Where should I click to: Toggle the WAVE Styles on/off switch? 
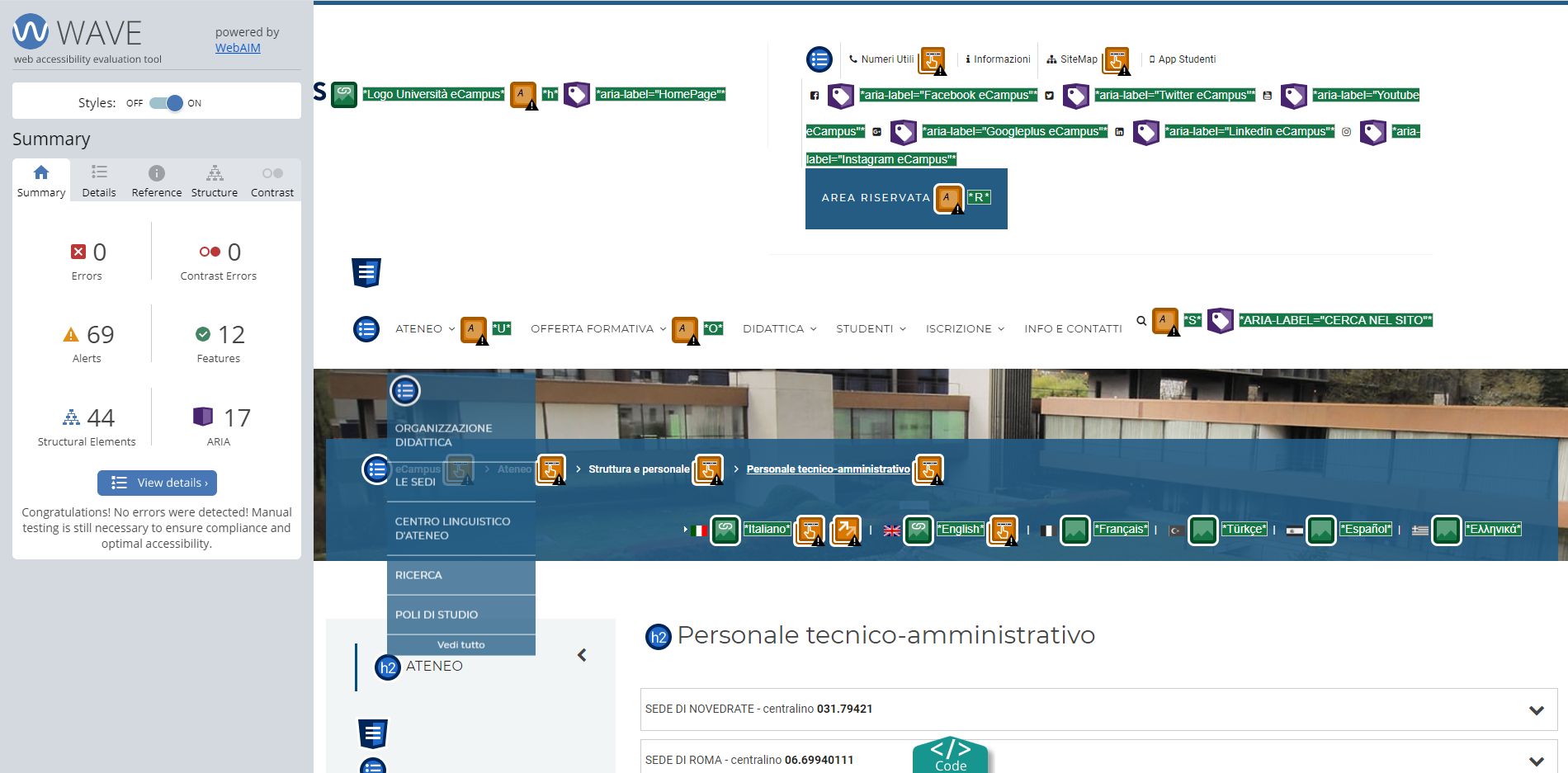166,103
